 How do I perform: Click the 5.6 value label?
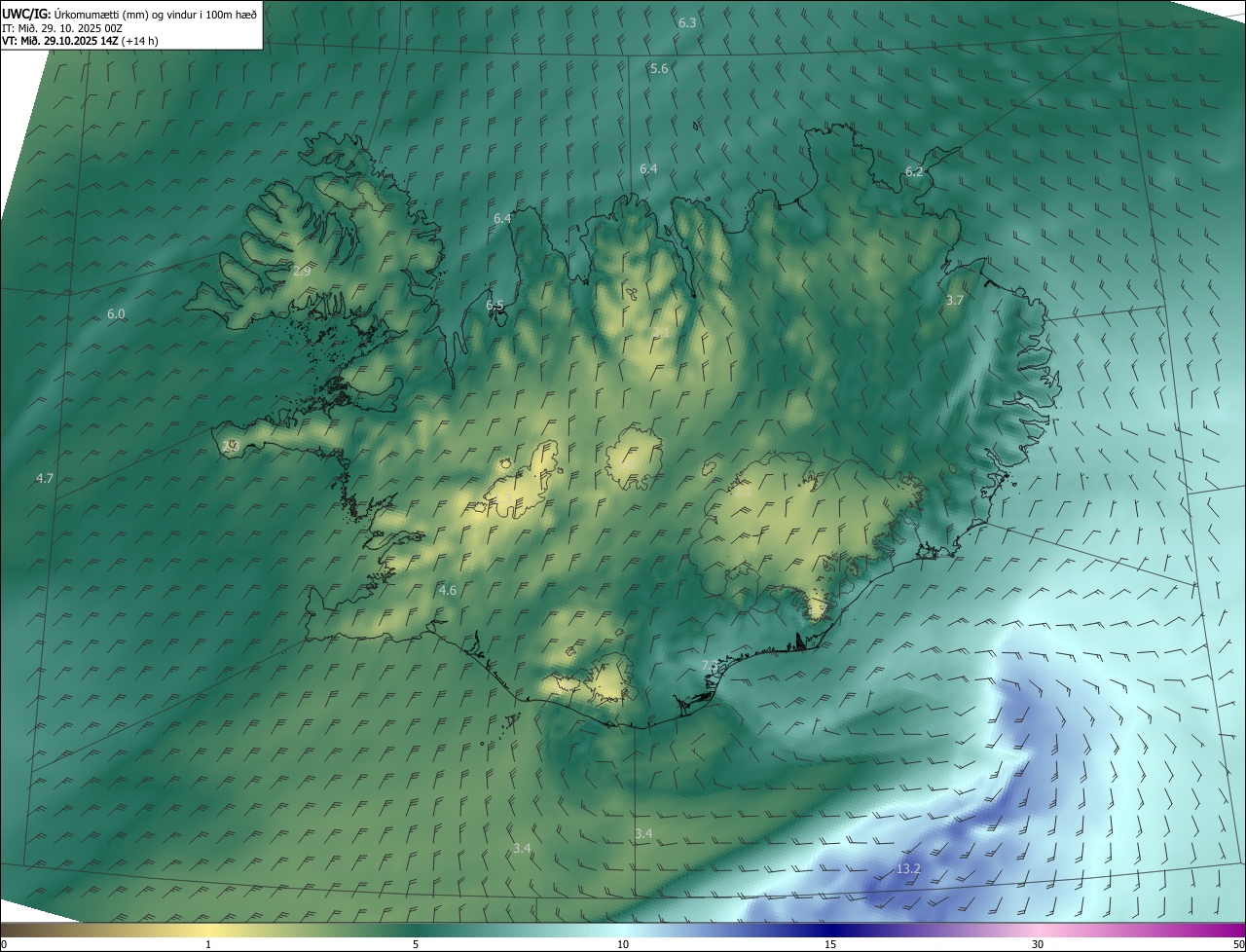[x=659, y=68]
